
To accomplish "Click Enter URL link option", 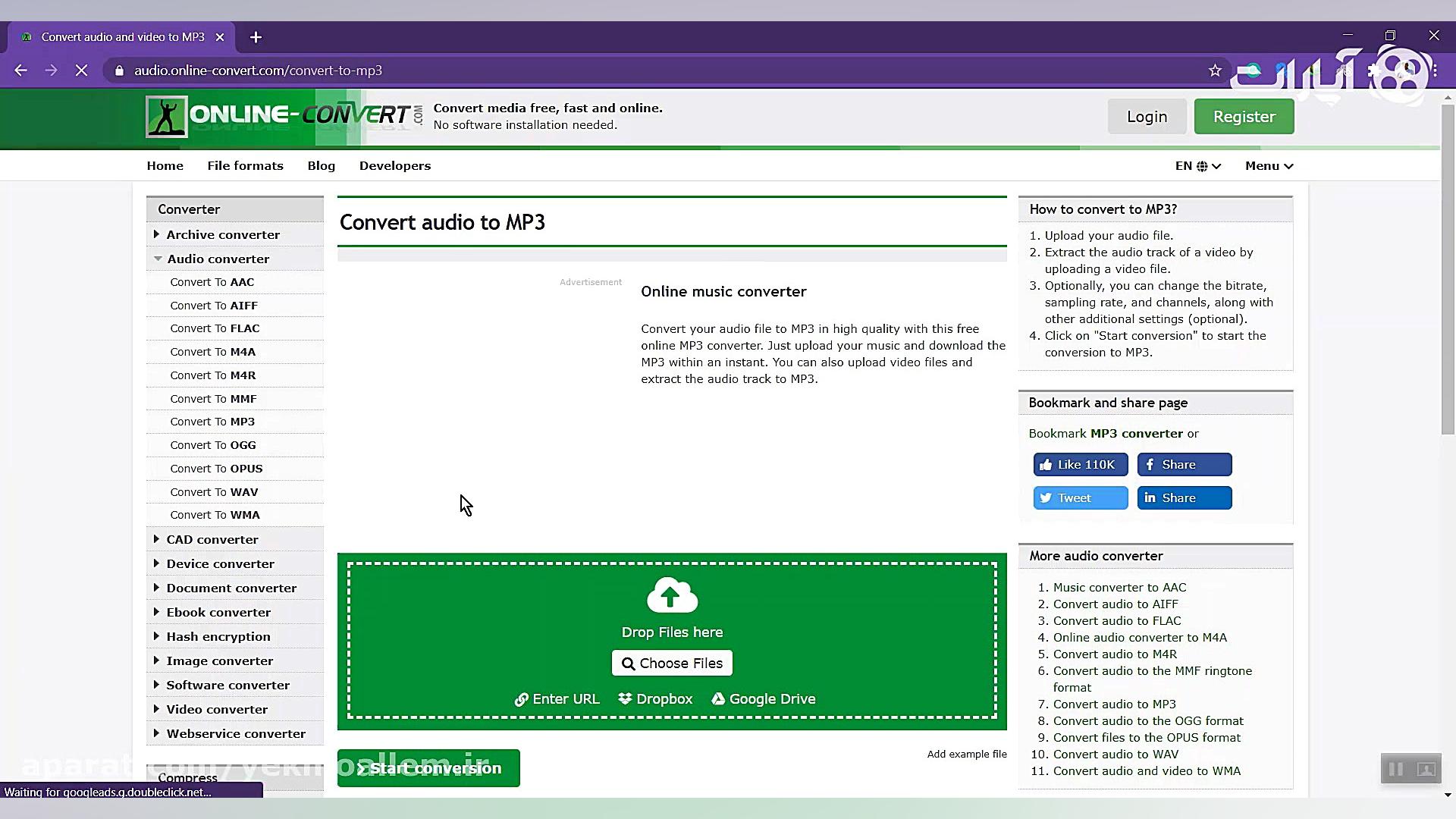I will [x=557, y=699].
